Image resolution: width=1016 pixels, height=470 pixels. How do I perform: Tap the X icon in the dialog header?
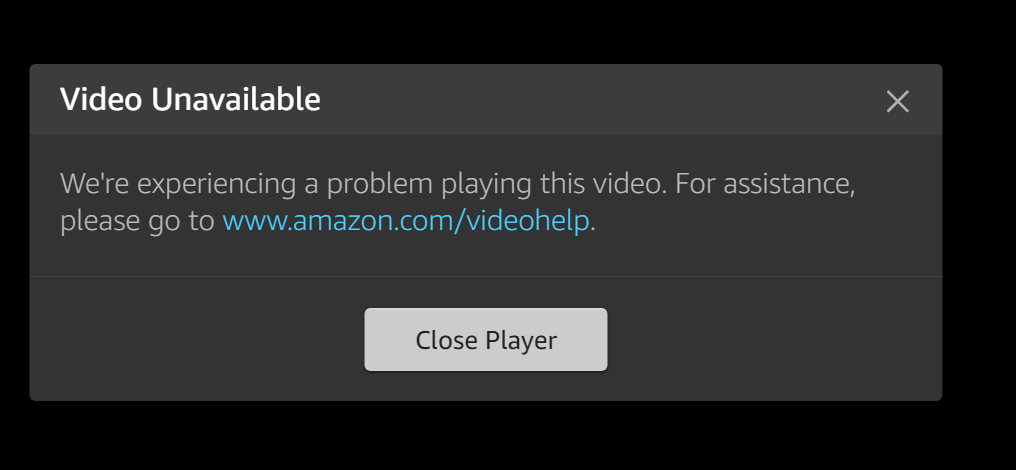click(x=897, y=101)
